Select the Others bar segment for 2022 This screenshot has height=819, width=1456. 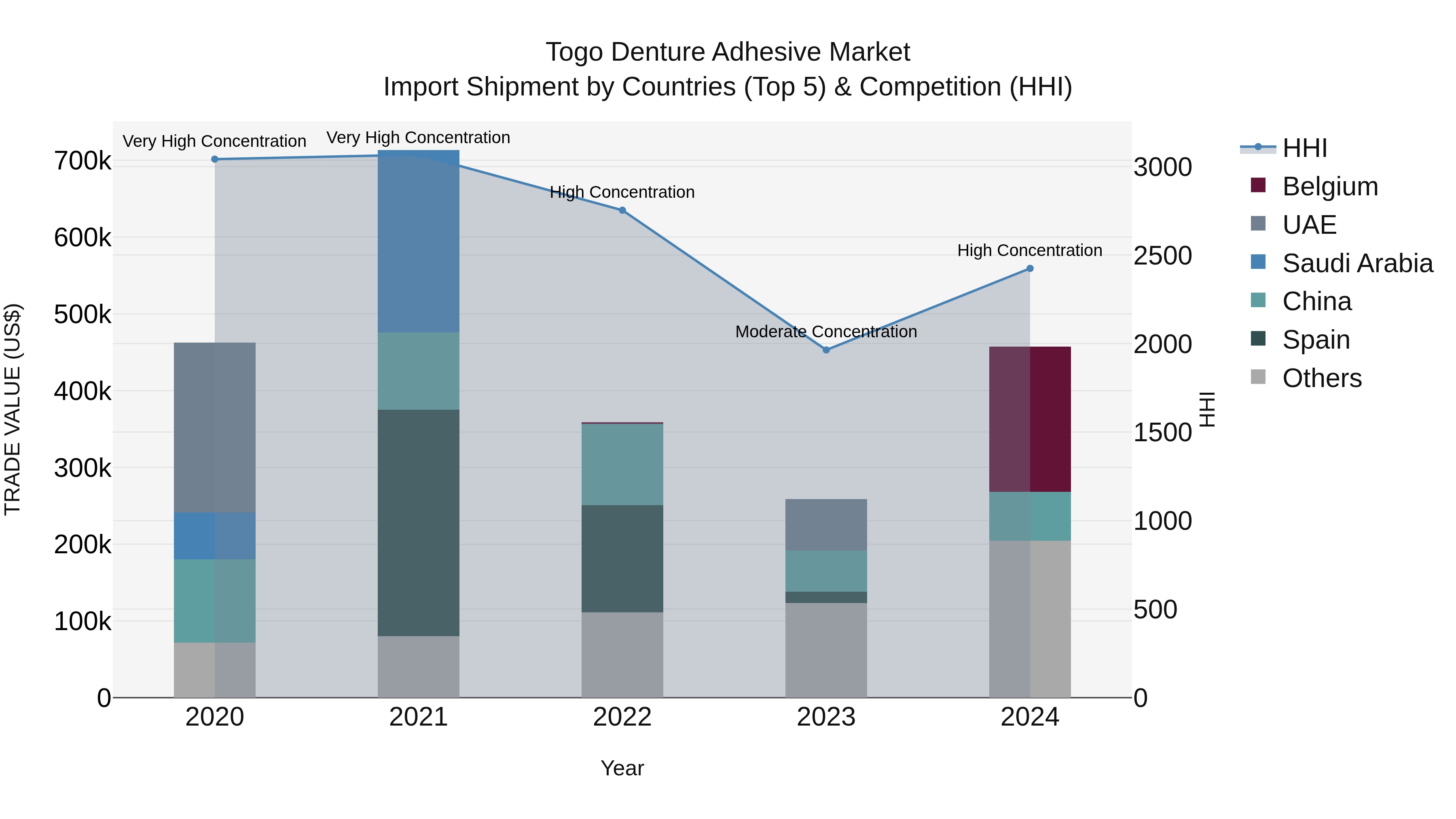[622, 654]
